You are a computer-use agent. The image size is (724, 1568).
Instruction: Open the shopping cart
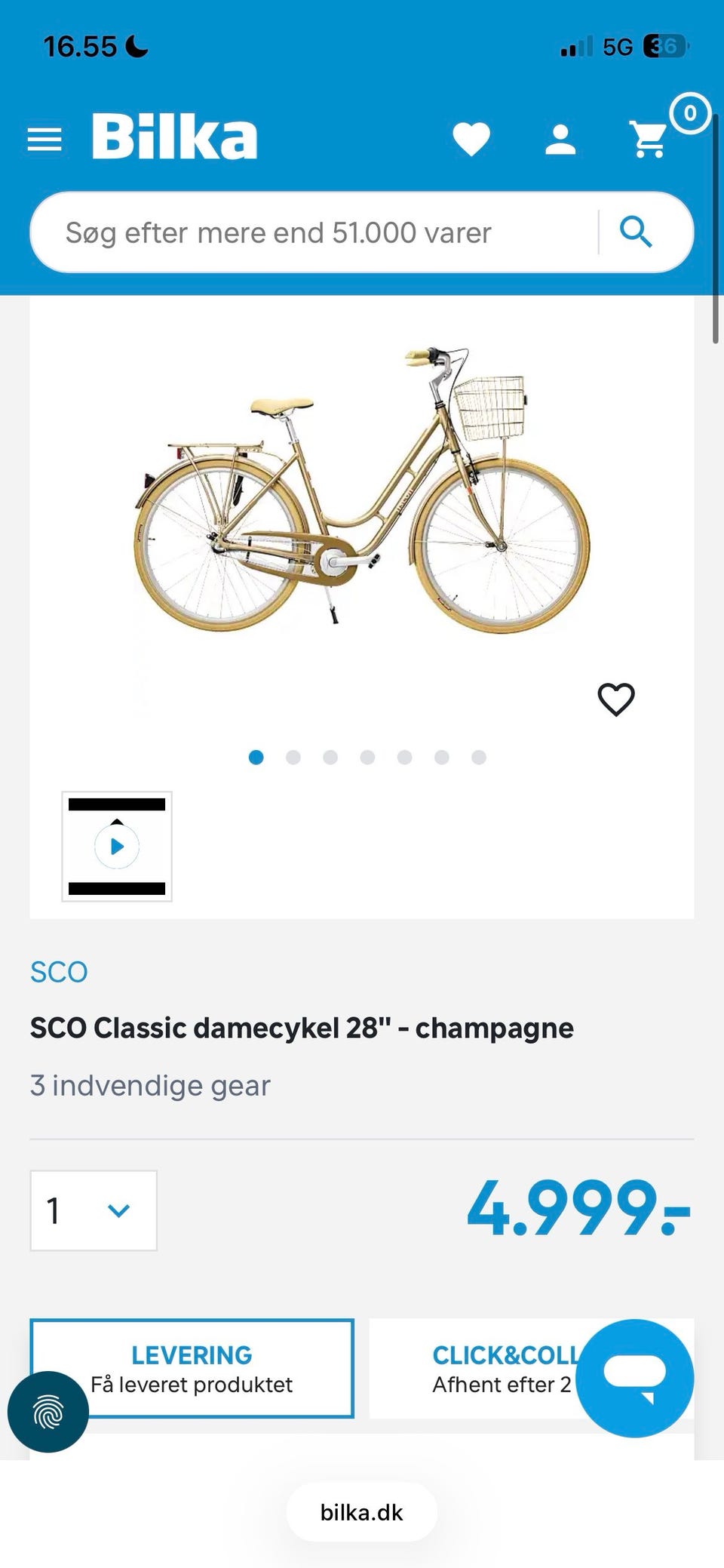[x=649, y=139]
